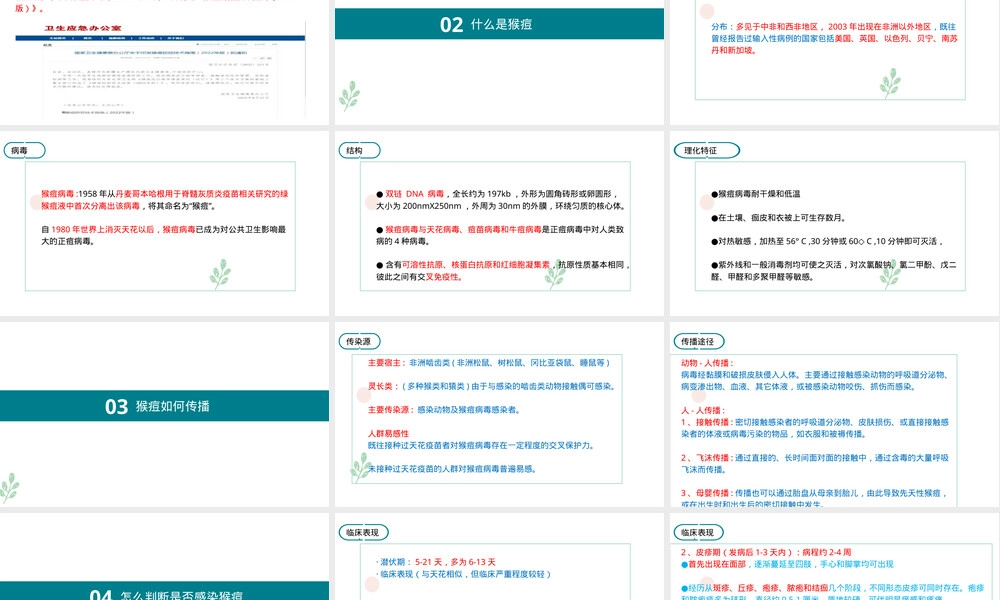Click the 理化特征 label tag
This screenshot has width=1000, height=600.
pyautogui.click(x=707, y=150)
